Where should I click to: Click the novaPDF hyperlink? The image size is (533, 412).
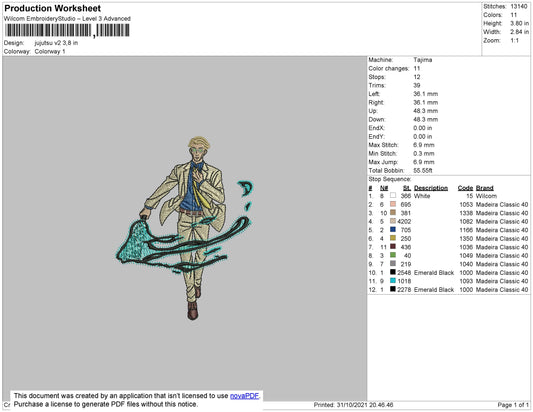click(x=244, y=396)
